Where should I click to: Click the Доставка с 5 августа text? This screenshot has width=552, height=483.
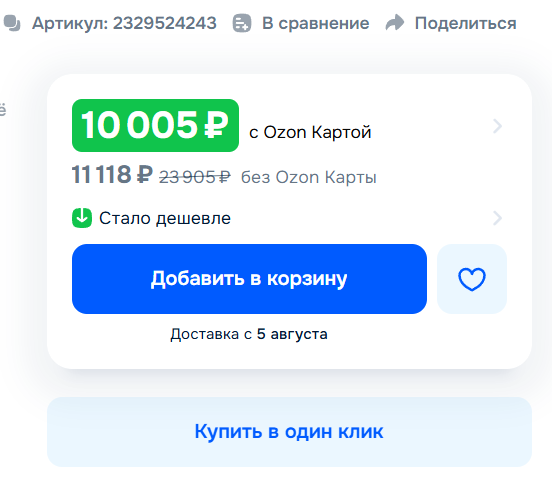pos(249,334)
